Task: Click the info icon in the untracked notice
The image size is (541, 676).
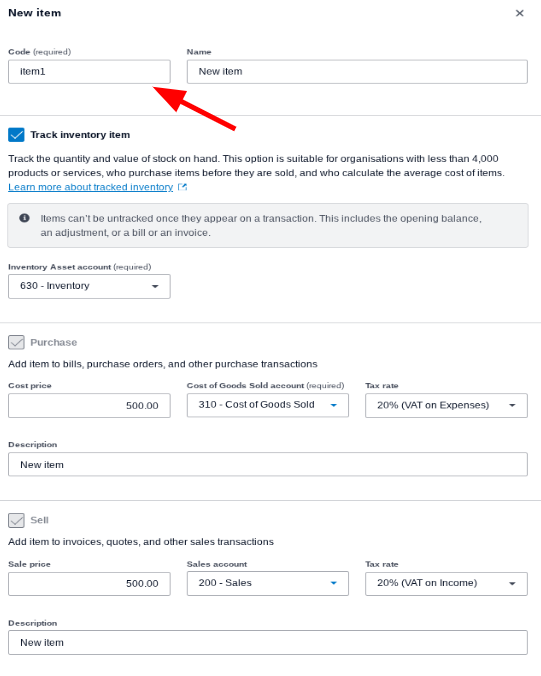Action: click(x=25, y=218)
